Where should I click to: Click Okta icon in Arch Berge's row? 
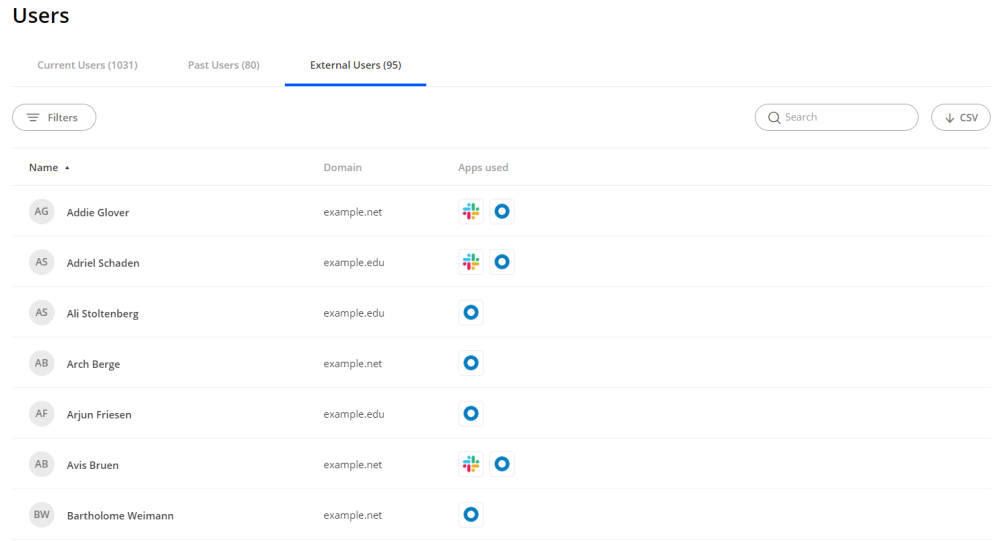(471, 363)
